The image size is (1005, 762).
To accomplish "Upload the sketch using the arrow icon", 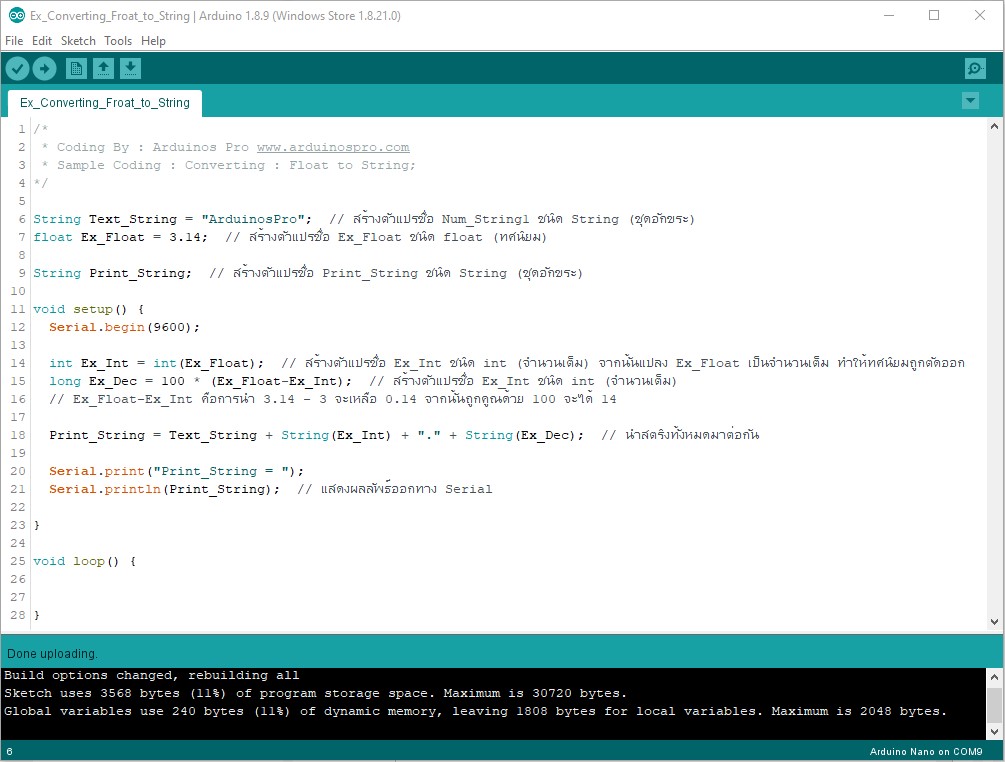I will [x=44, y=68].
